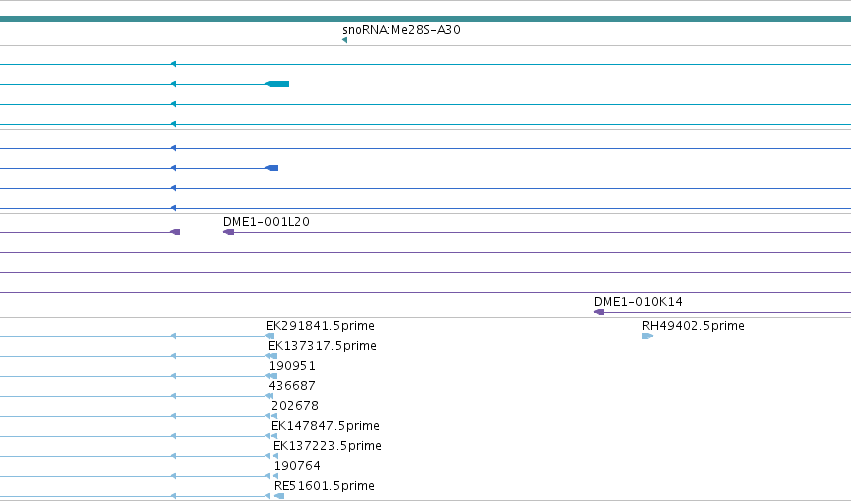Select the RH49402.5prime EST label

click(x=693, y=326)
